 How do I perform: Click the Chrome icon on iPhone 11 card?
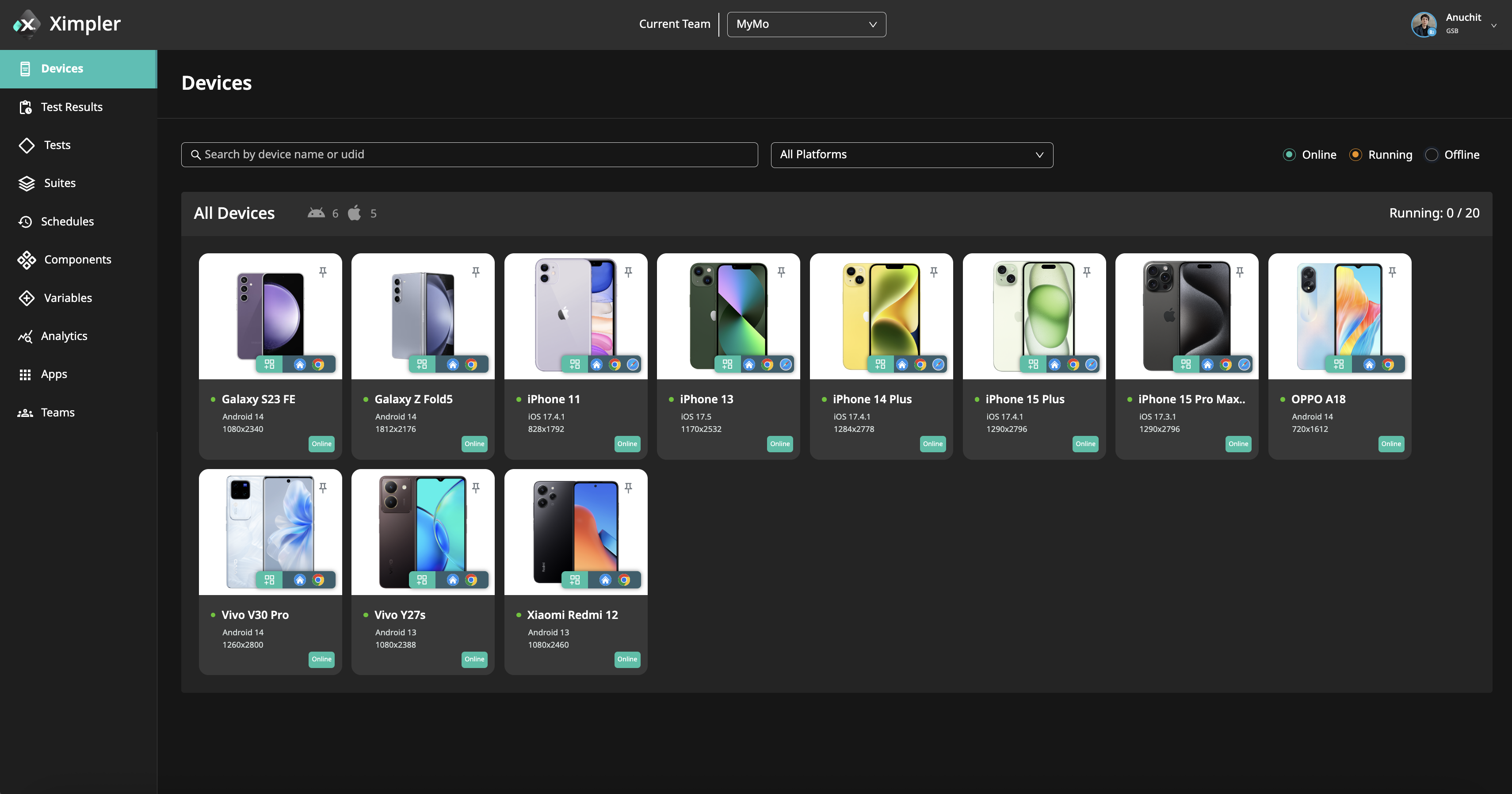[615, 364]
